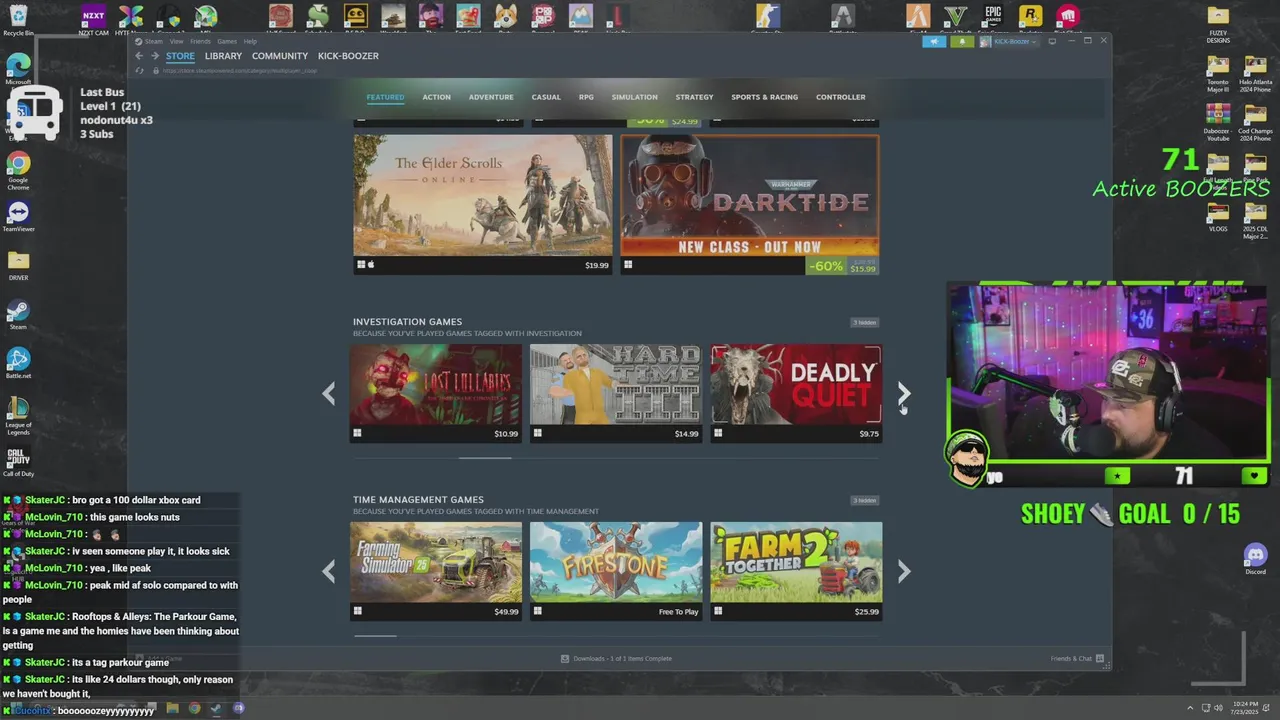Open Discord desktop shortcut
This screenshot has height=720, width=1280.
1255,559
